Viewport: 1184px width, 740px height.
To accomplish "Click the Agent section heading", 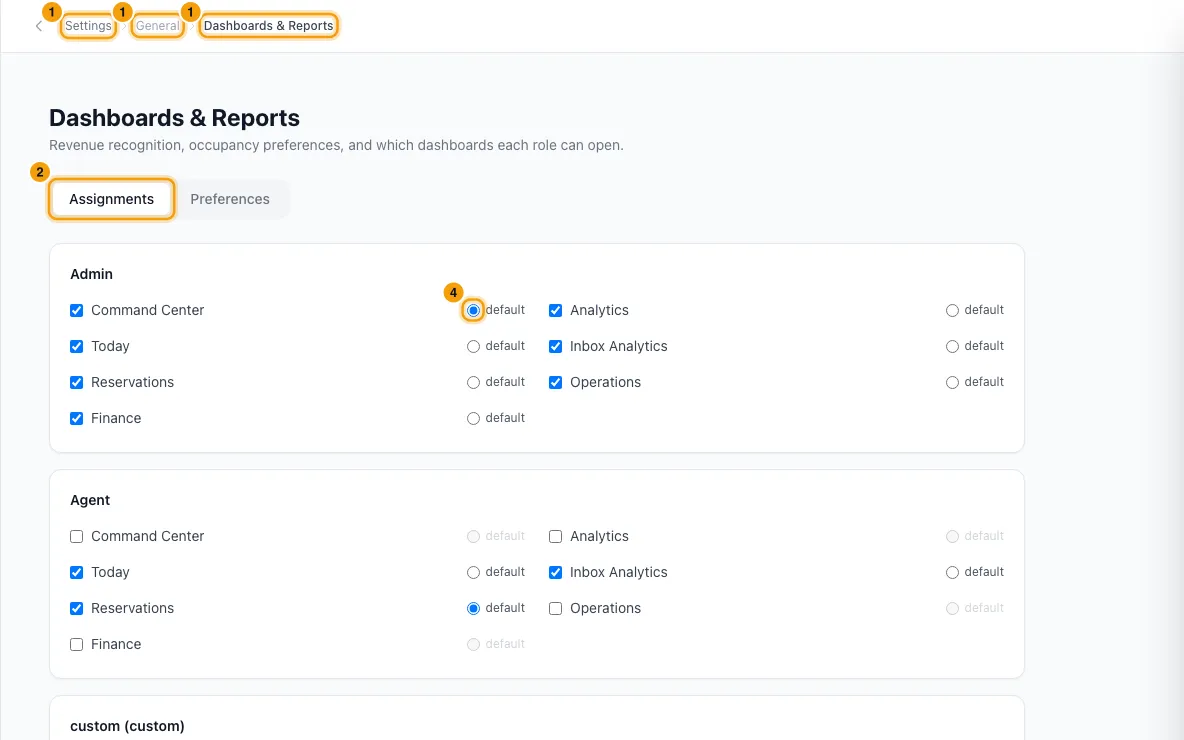I will pyautogui.click(x=90, y=500).
